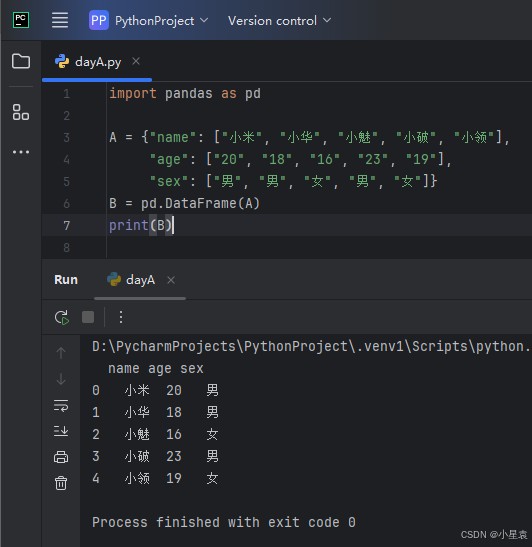Open more run options vertical dots
The height and width of the screenshot is (547, 532).
[121, 317]
